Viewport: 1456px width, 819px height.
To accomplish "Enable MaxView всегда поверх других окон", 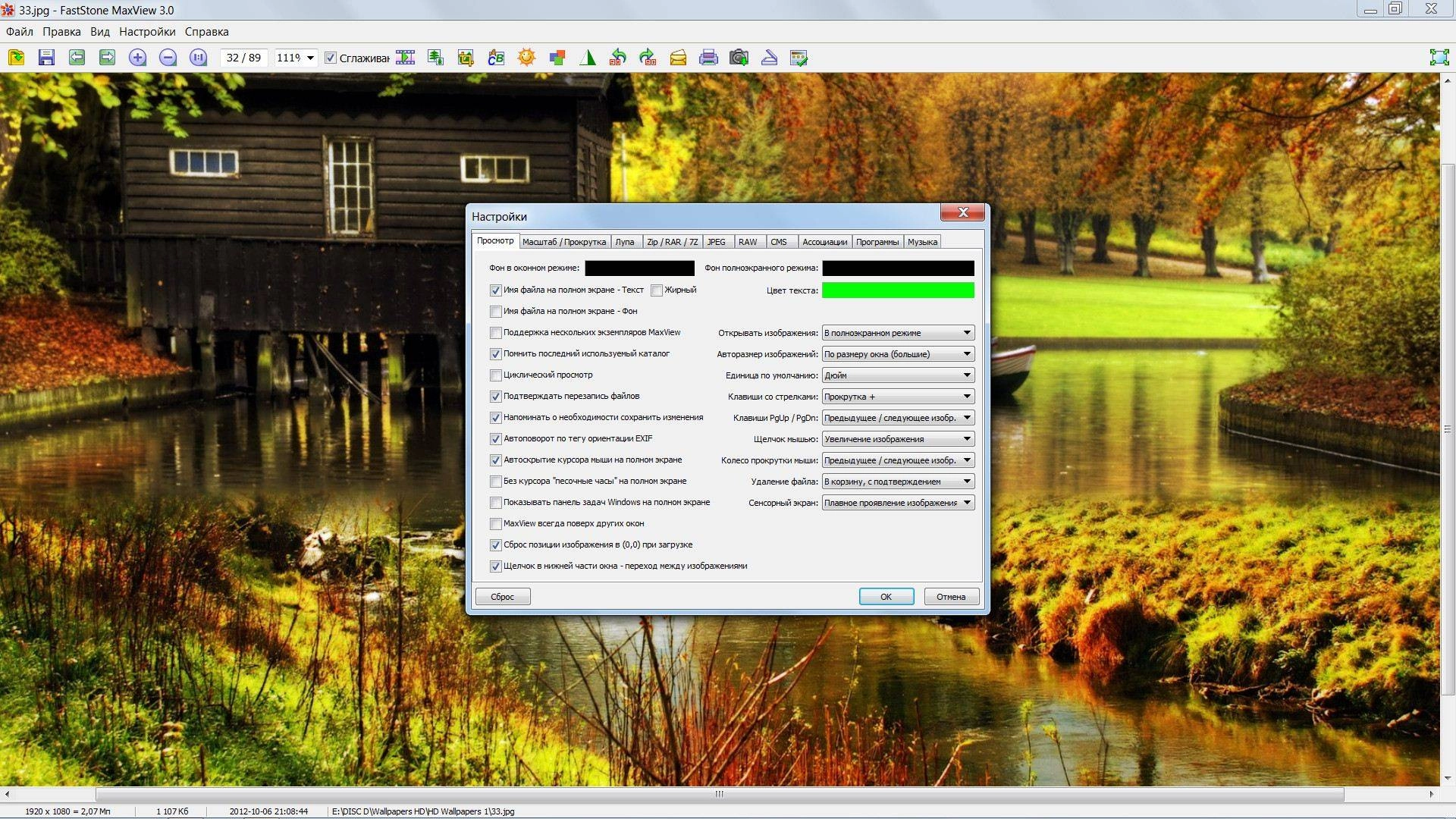I will click(x=496, y=524).
